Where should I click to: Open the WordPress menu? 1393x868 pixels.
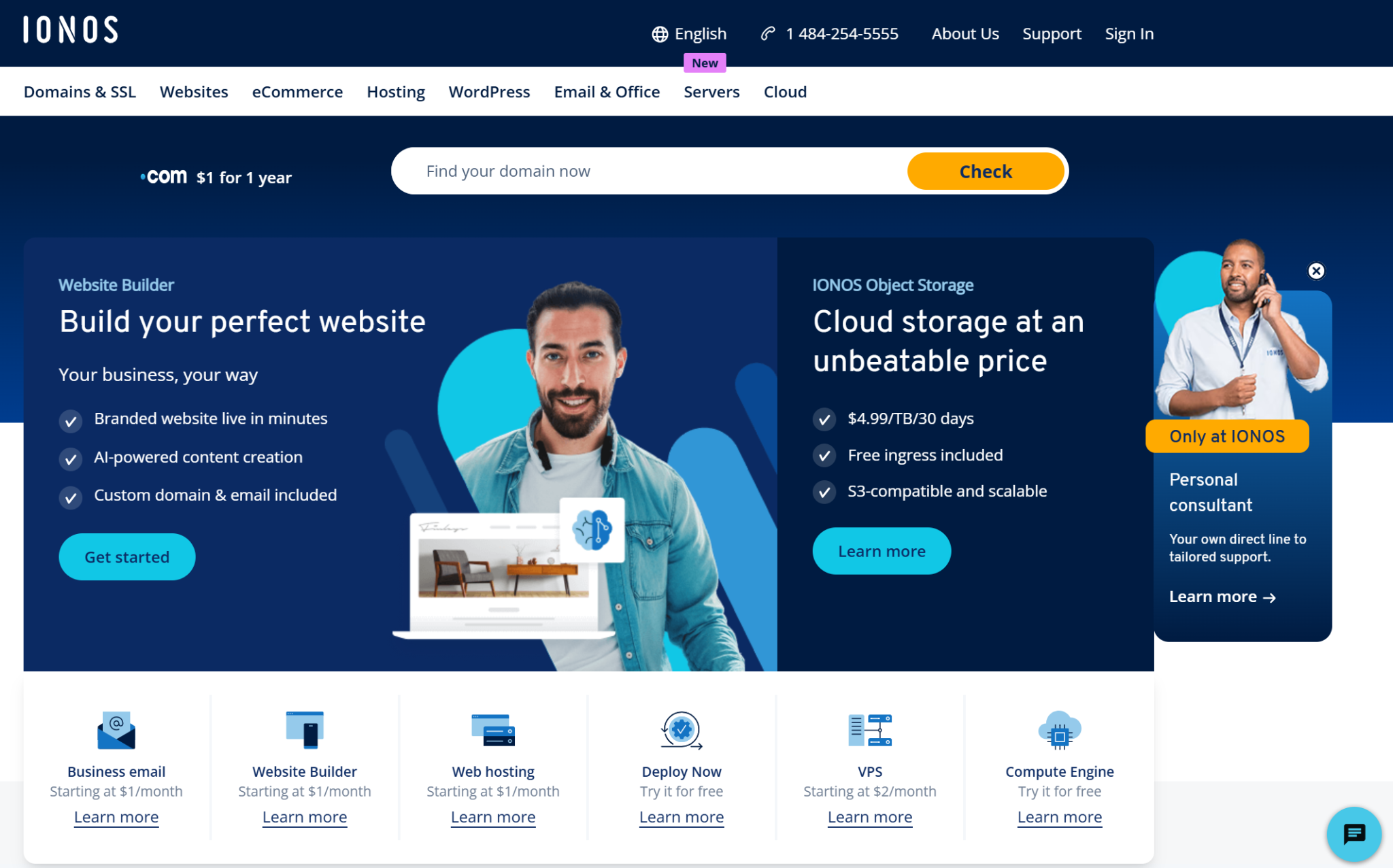click(489, 92)
